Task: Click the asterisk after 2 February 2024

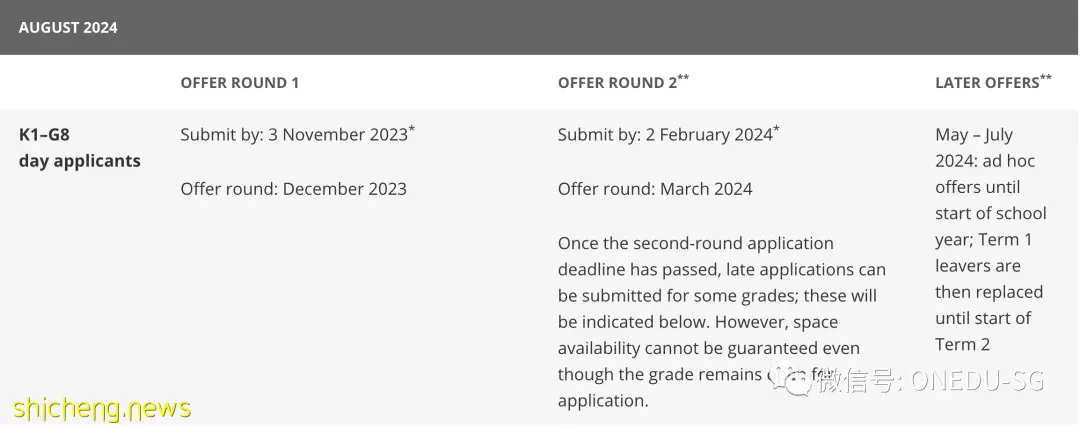Action: 776,129
